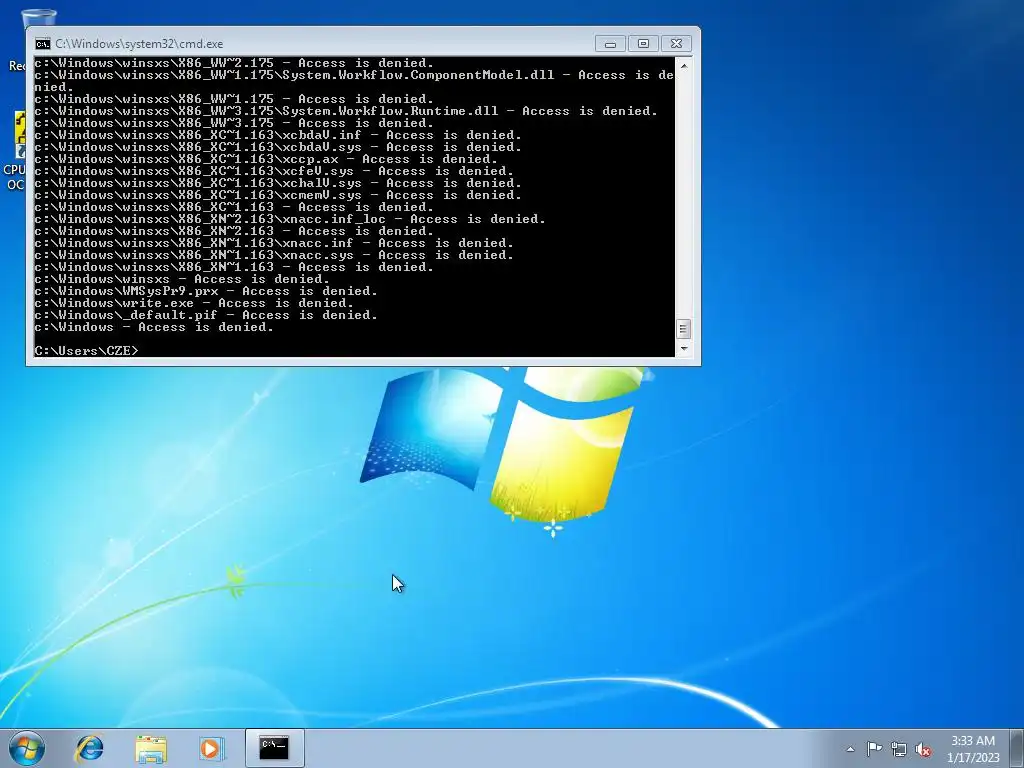Click the console scrollbar down arrow

[683, 349]
